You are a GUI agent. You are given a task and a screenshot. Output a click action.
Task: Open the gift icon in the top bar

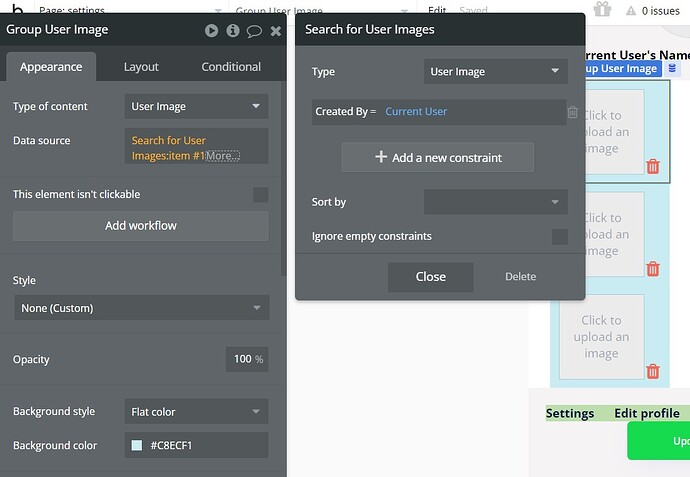coord(602,9)
